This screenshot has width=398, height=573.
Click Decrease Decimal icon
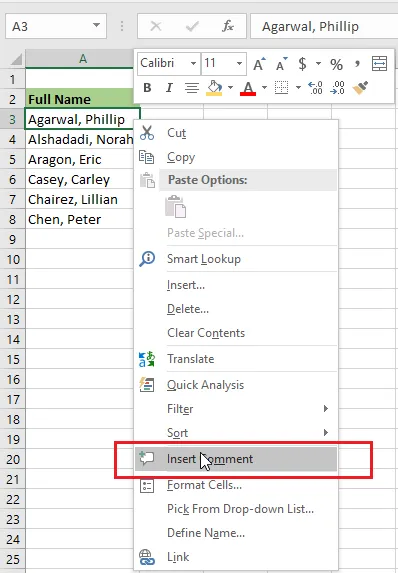[337, 88]
